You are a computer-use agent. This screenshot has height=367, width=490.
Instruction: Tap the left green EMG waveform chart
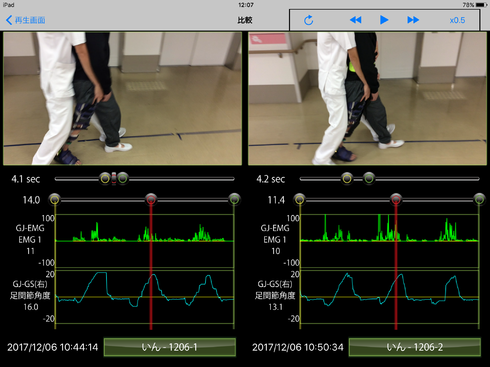tap(144, 241)
